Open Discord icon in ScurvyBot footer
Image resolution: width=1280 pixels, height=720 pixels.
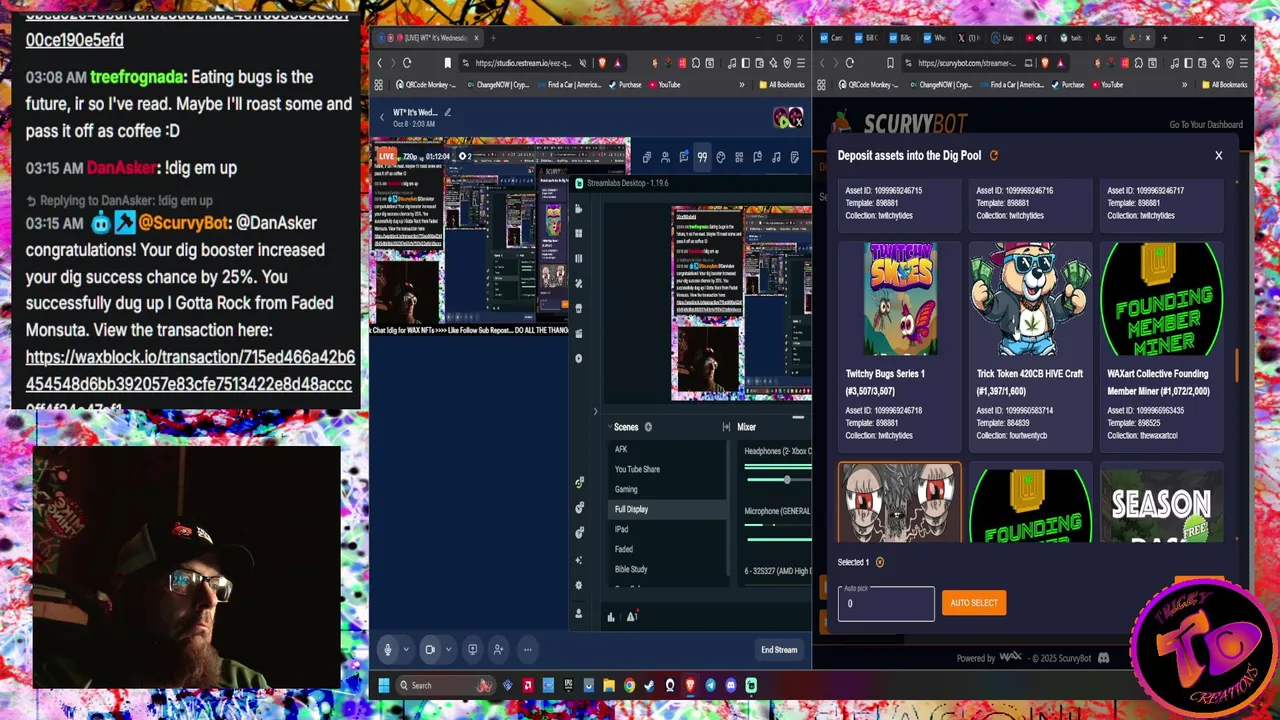pyautogui.click(x=1103, y=657)
